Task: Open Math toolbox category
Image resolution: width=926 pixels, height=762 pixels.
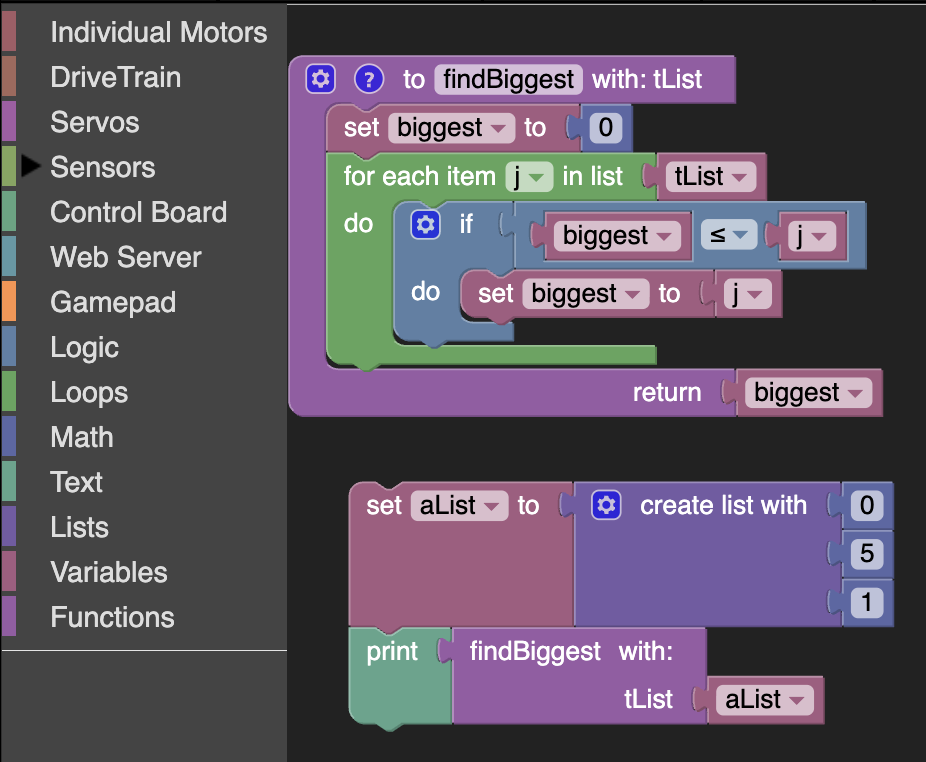Action: [81, 437]
